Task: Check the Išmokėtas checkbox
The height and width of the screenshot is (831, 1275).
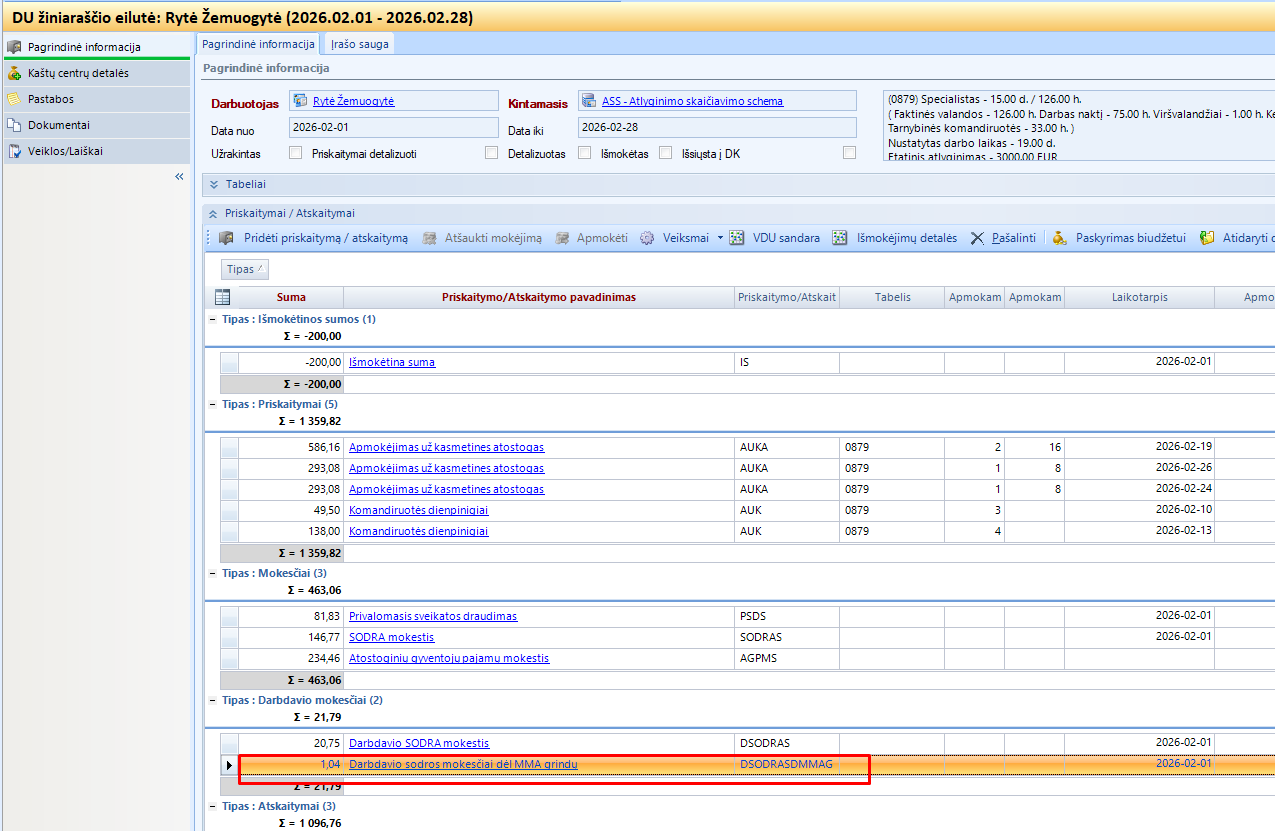Action: (x=665, y=154)
